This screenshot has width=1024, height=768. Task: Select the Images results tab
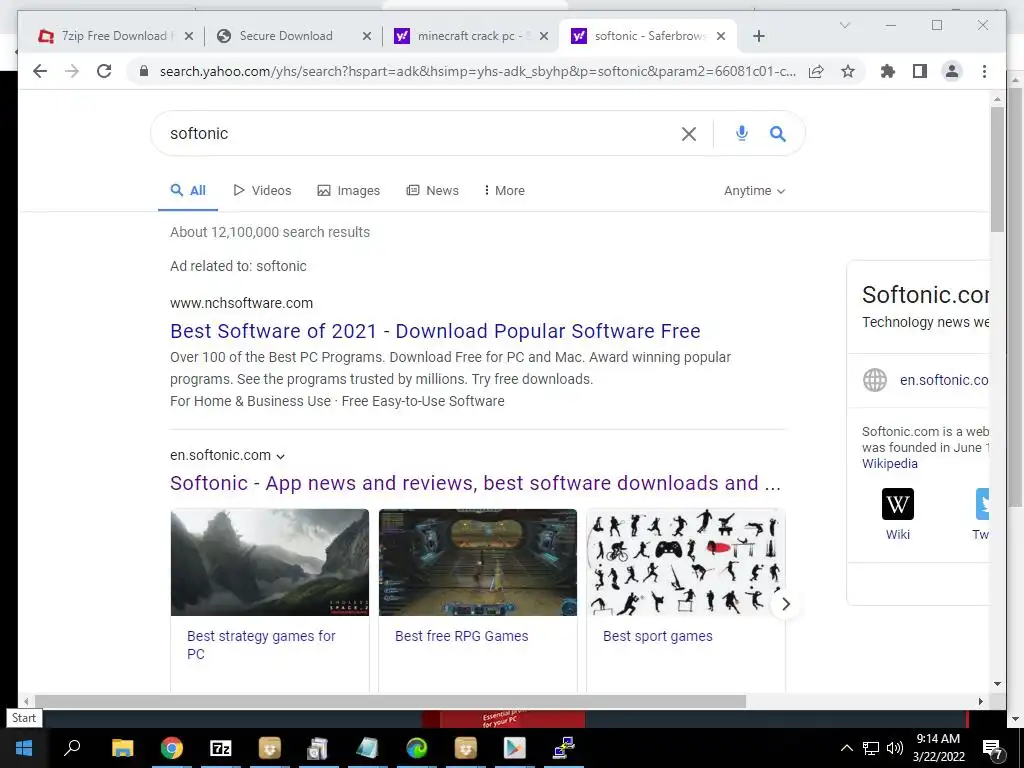(x=349, y=191)
